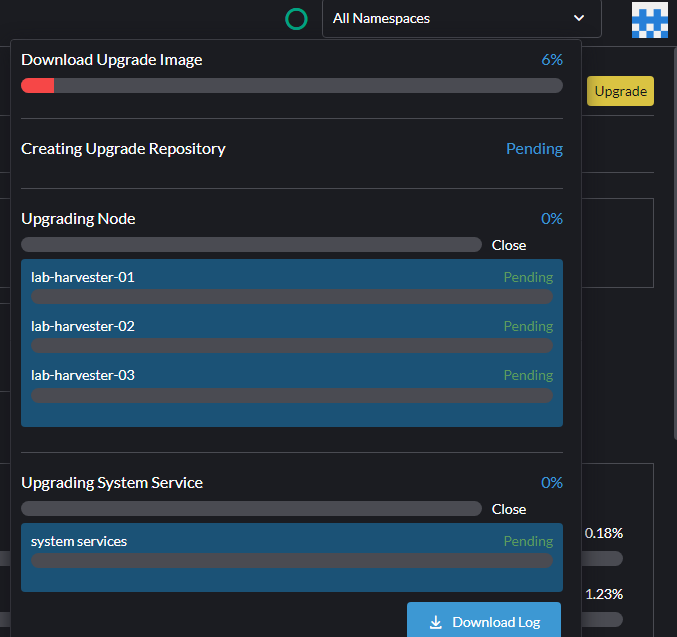Click the Upgrading System Service heading
Screen dimensions: 677x637
pyautogui.click(x=112, y=483)
